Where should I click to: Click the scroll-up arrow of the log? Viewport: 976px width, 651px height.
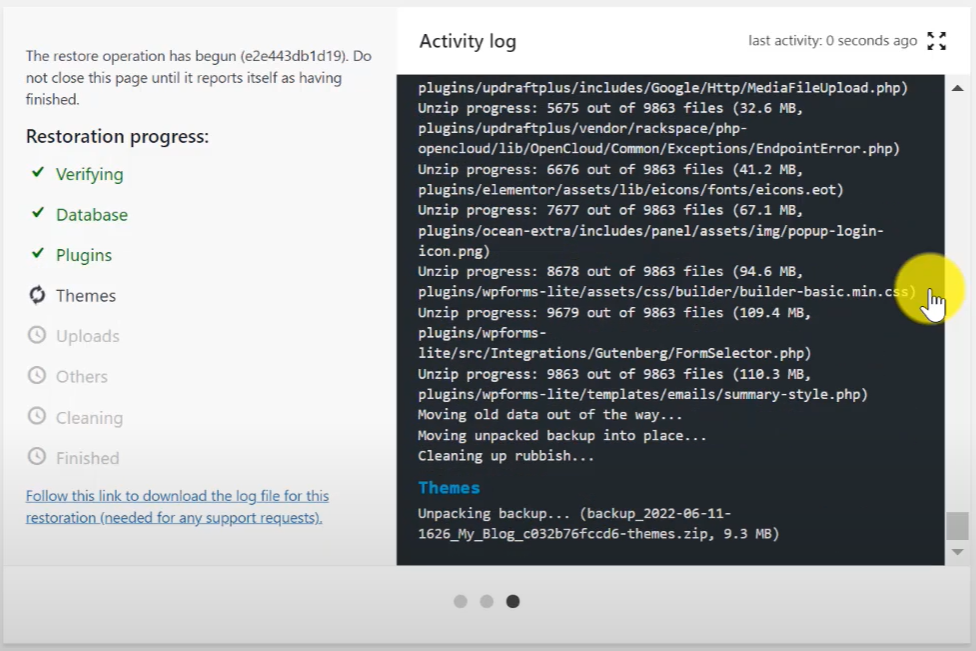point(957,88)
